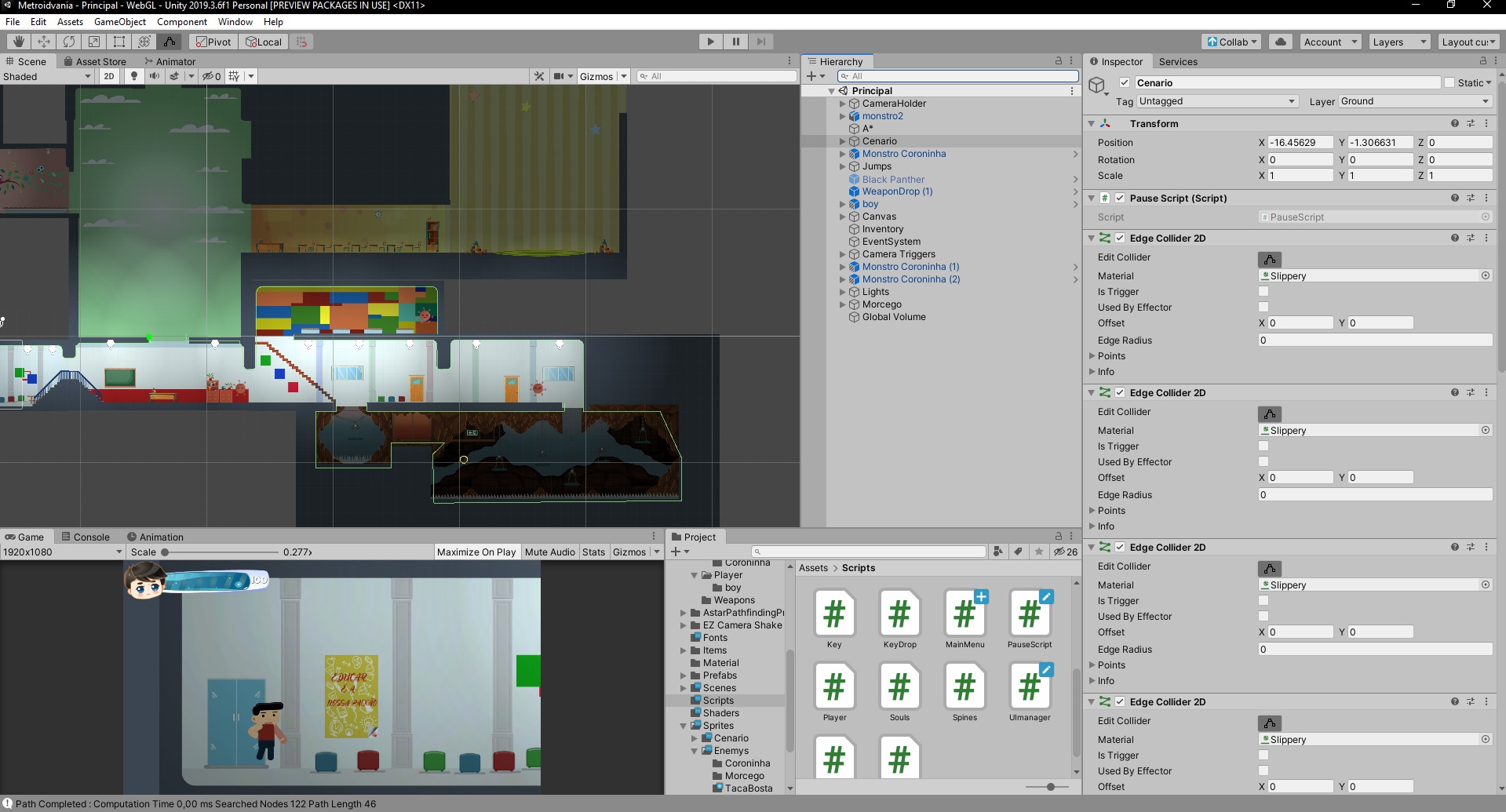This screenshot has width=1506, height=812.
Task: Expand Points of first Edge Collider
Action: coord(1092,355)
